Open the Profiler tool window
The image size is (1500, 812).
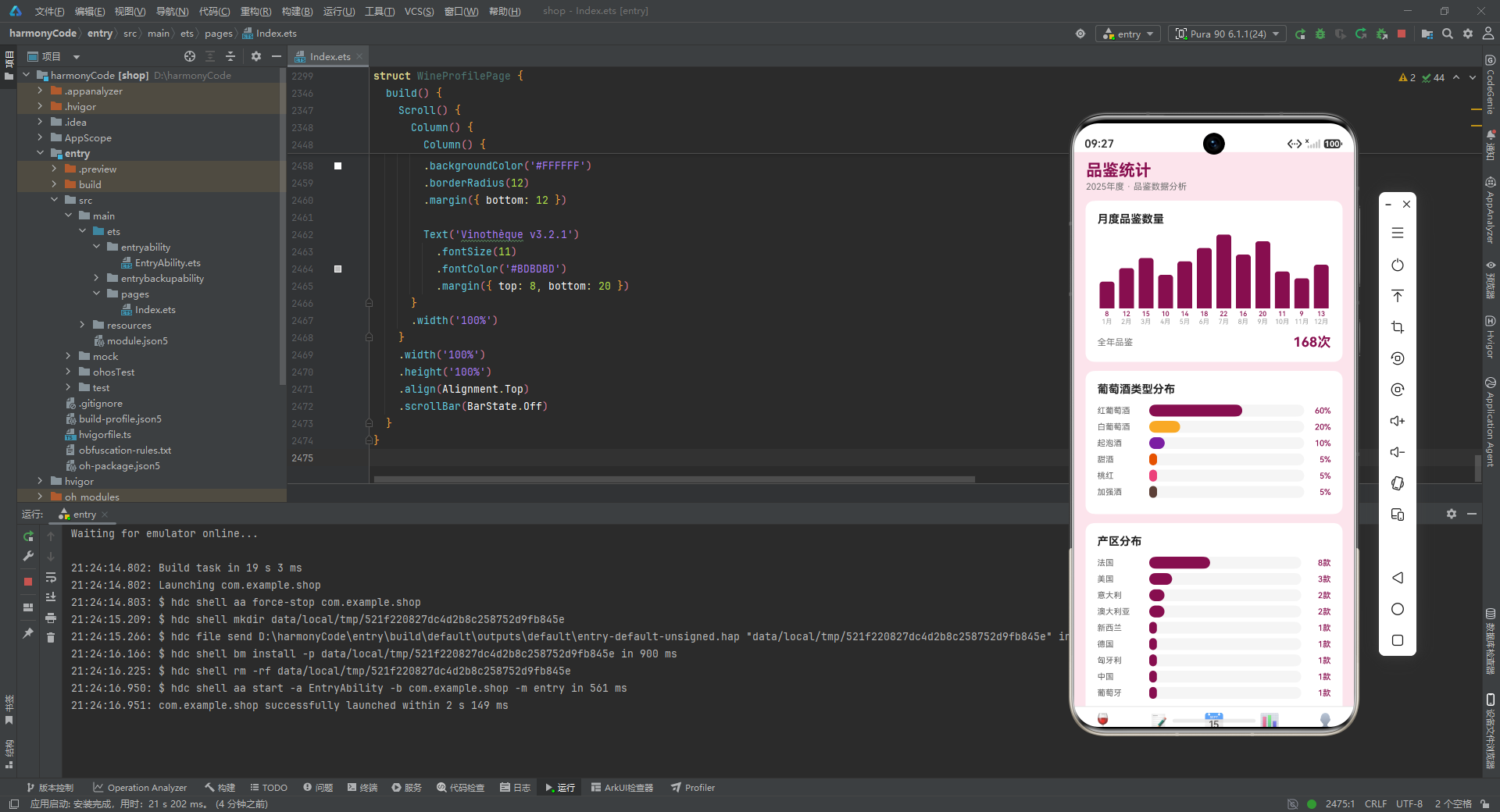(693, 788)
